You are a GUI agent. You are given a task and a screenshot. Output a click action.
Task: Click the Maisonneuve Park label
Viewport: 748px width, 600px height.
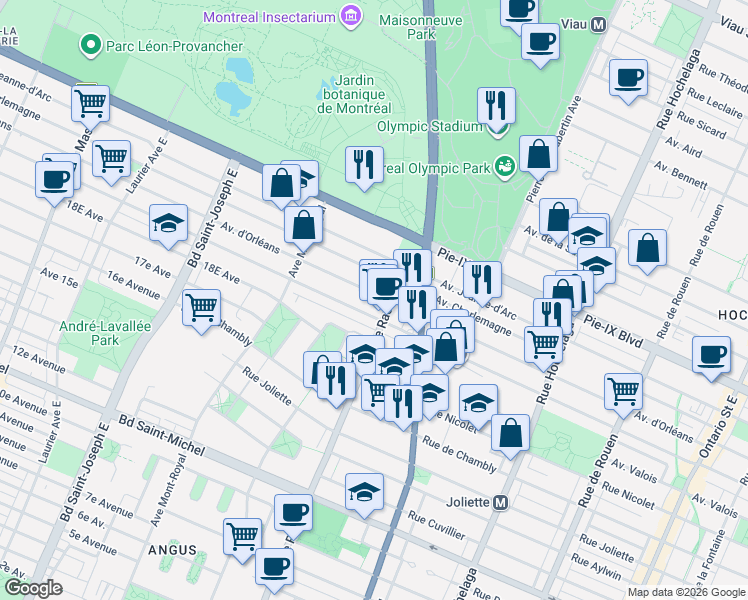(x=421, y=27)
